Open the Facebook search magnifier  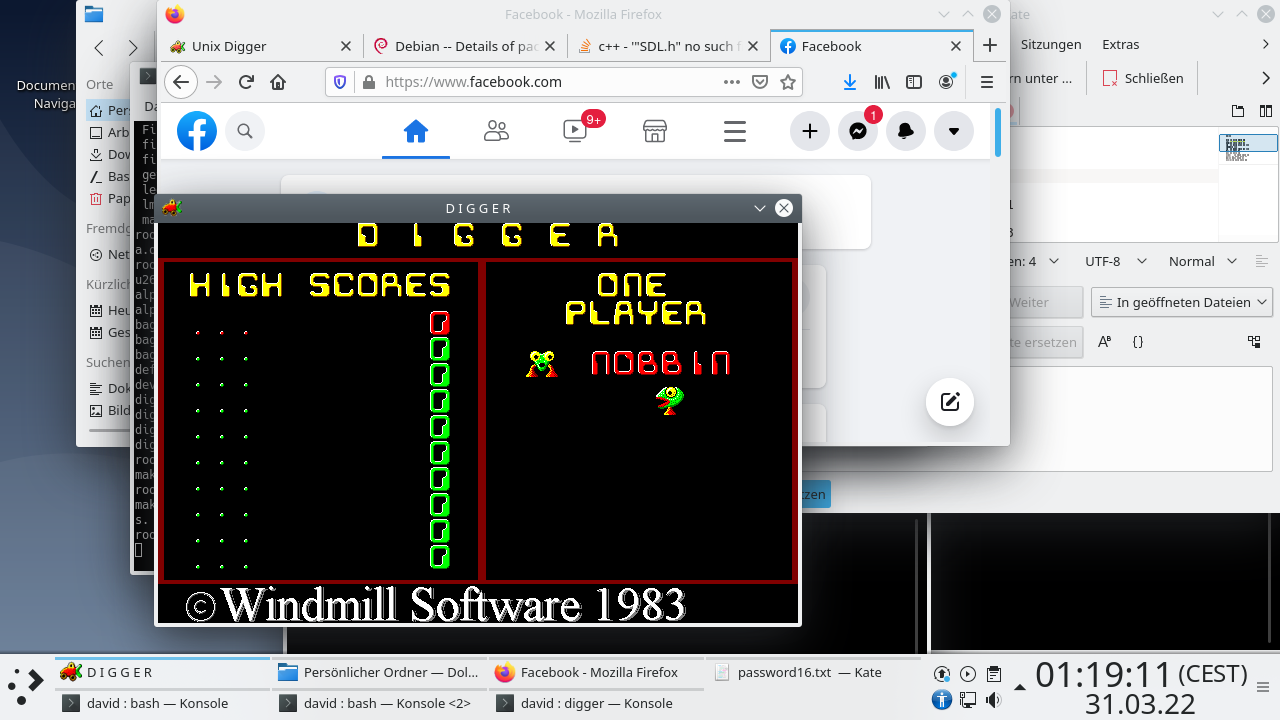click(x=245, y=131)
